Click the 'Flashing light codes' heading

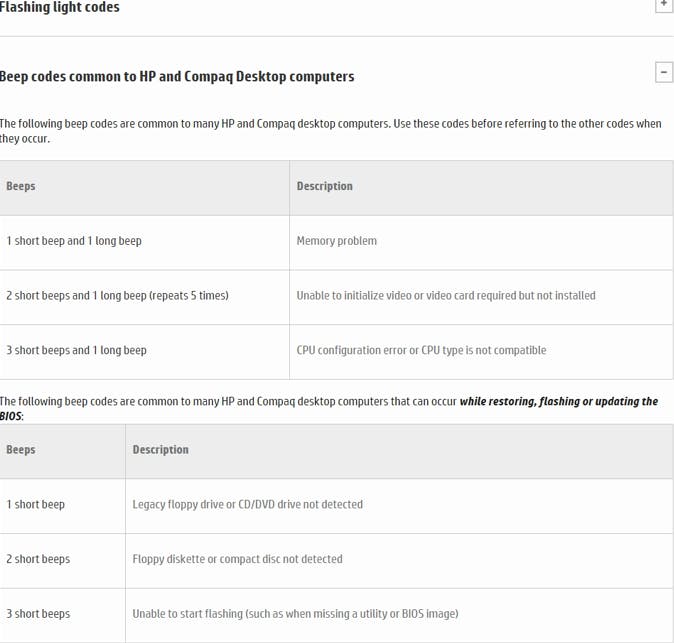pos(60,7)
